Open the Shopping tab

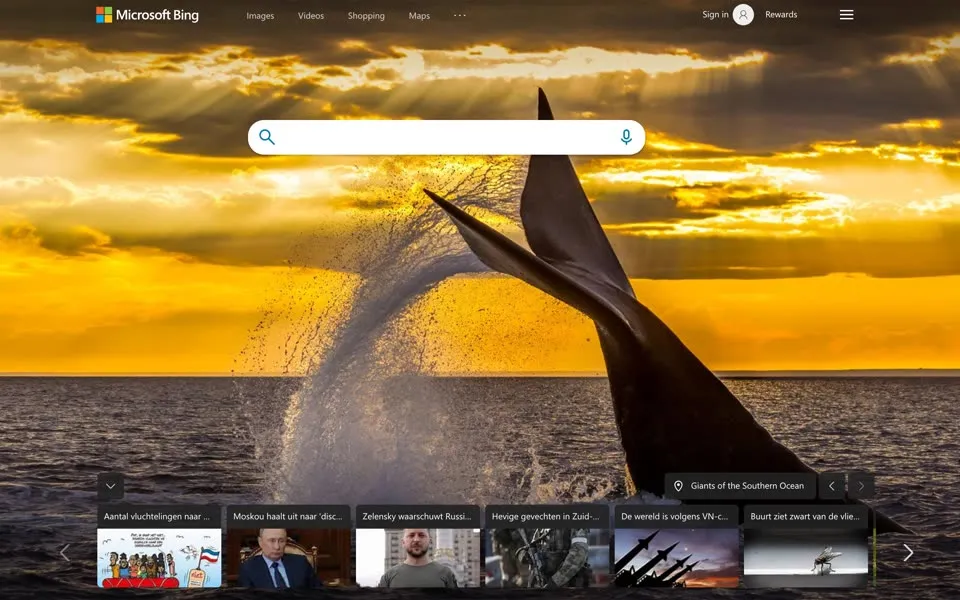click(366, 16)
